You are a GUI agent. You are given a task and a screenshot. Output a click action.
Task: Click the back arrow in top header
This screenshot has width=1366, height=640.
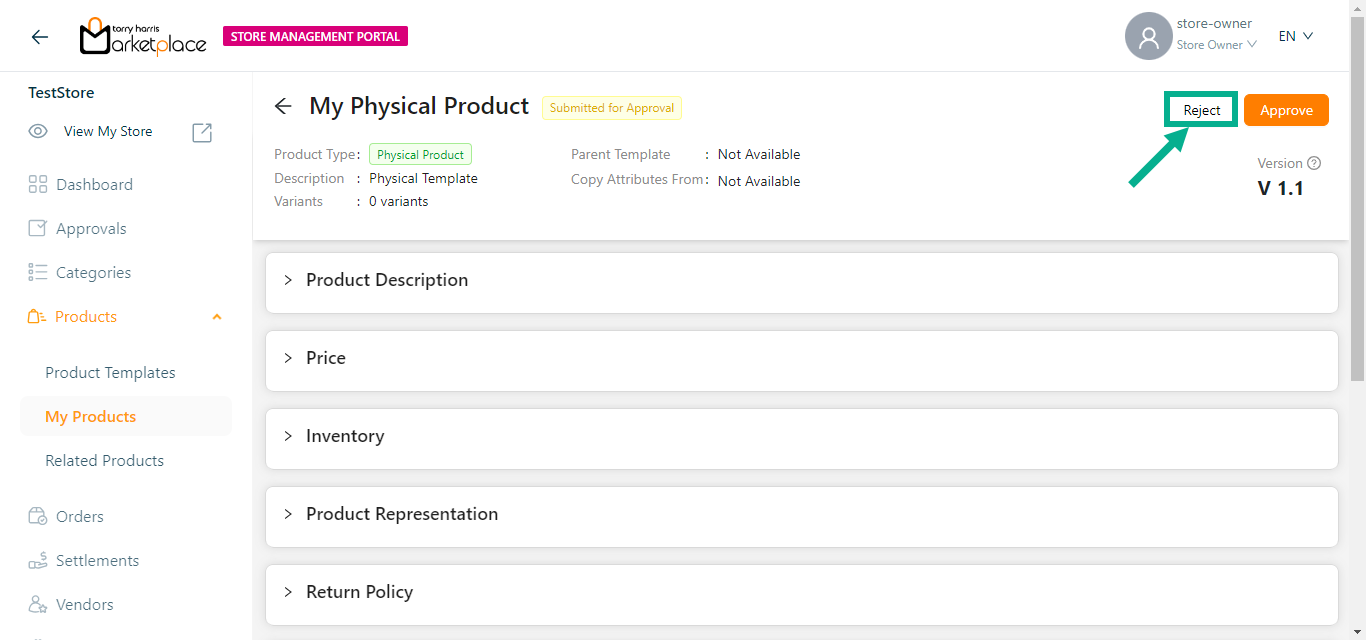tap(39, 37)
